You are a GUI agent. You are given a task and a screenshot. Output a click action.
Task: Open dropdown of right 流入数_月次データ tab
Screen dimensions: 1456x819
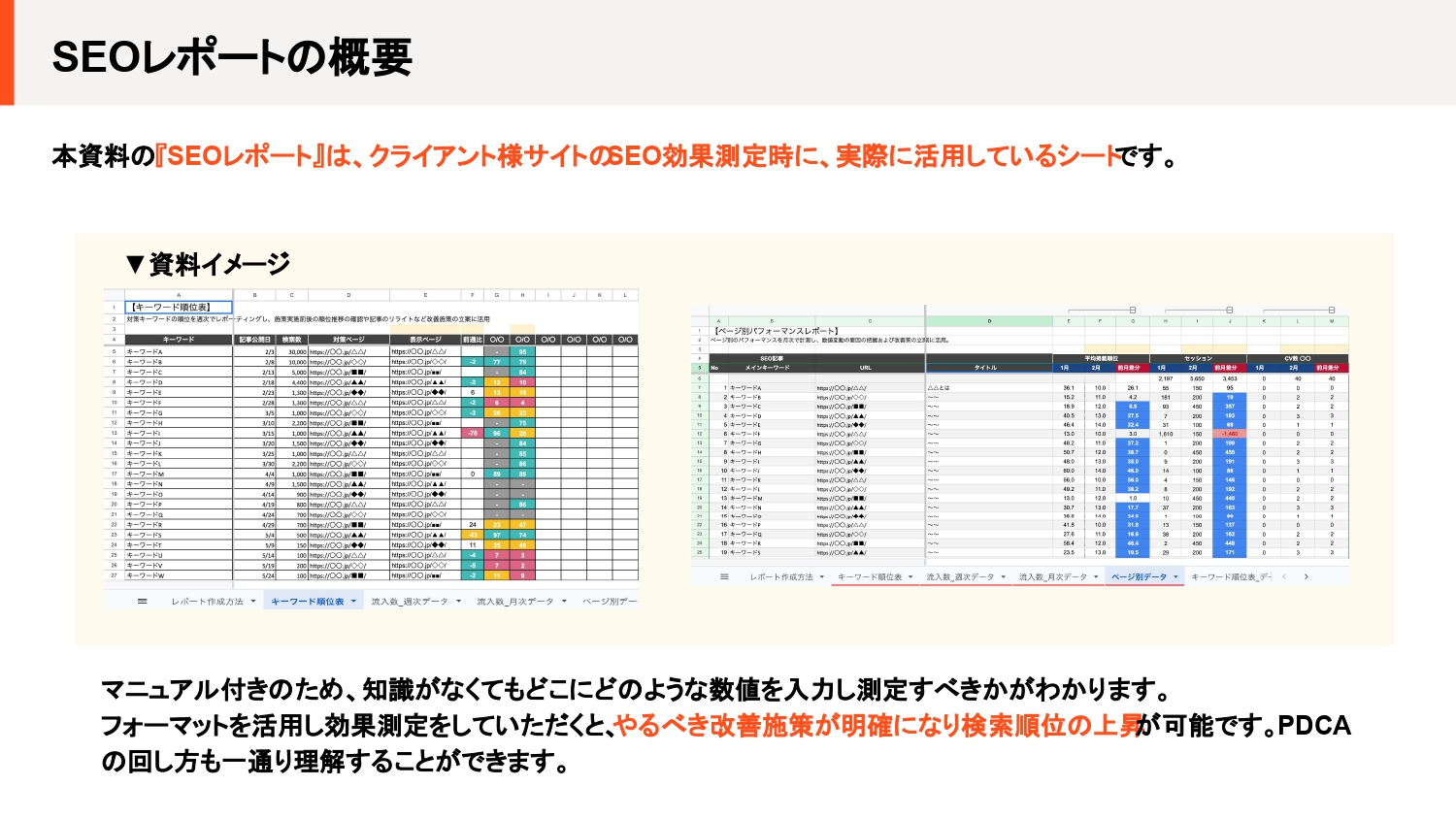(1097, 576)
